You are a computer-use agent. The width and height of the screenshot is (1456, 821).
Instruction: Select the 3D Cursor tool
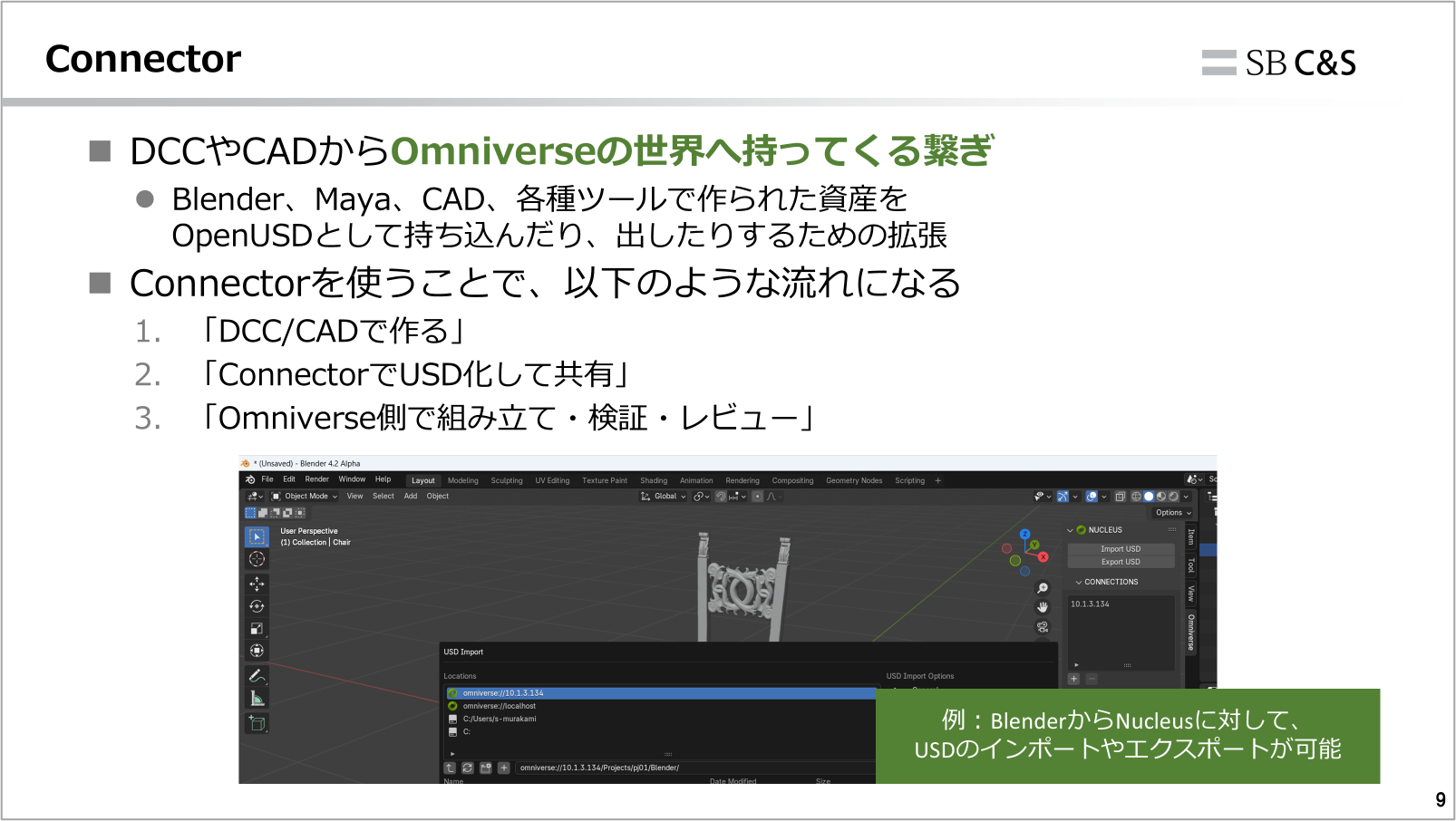coord(257,559)
